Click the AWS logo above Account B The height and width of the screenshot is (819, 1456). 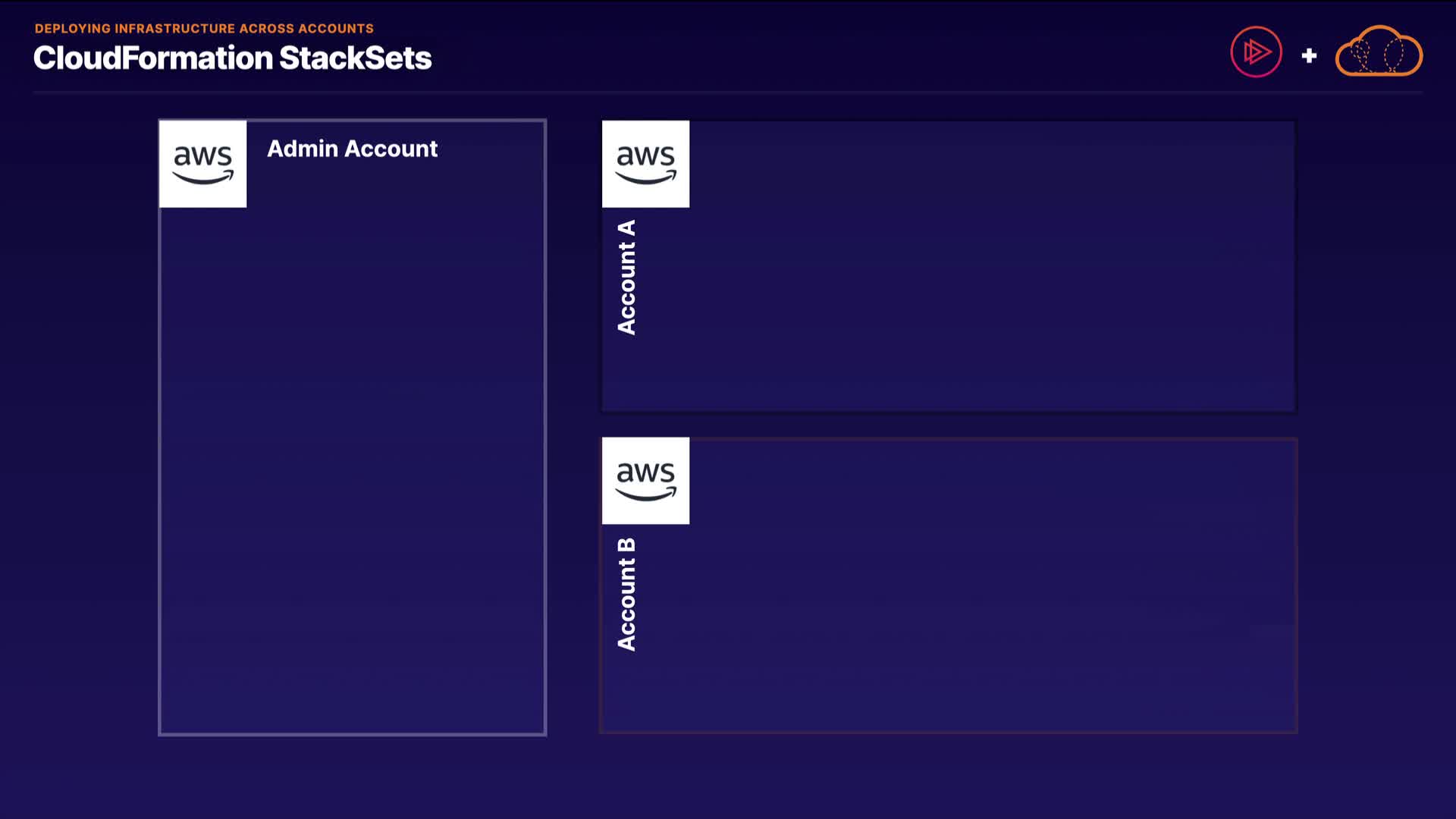point(645,480)
